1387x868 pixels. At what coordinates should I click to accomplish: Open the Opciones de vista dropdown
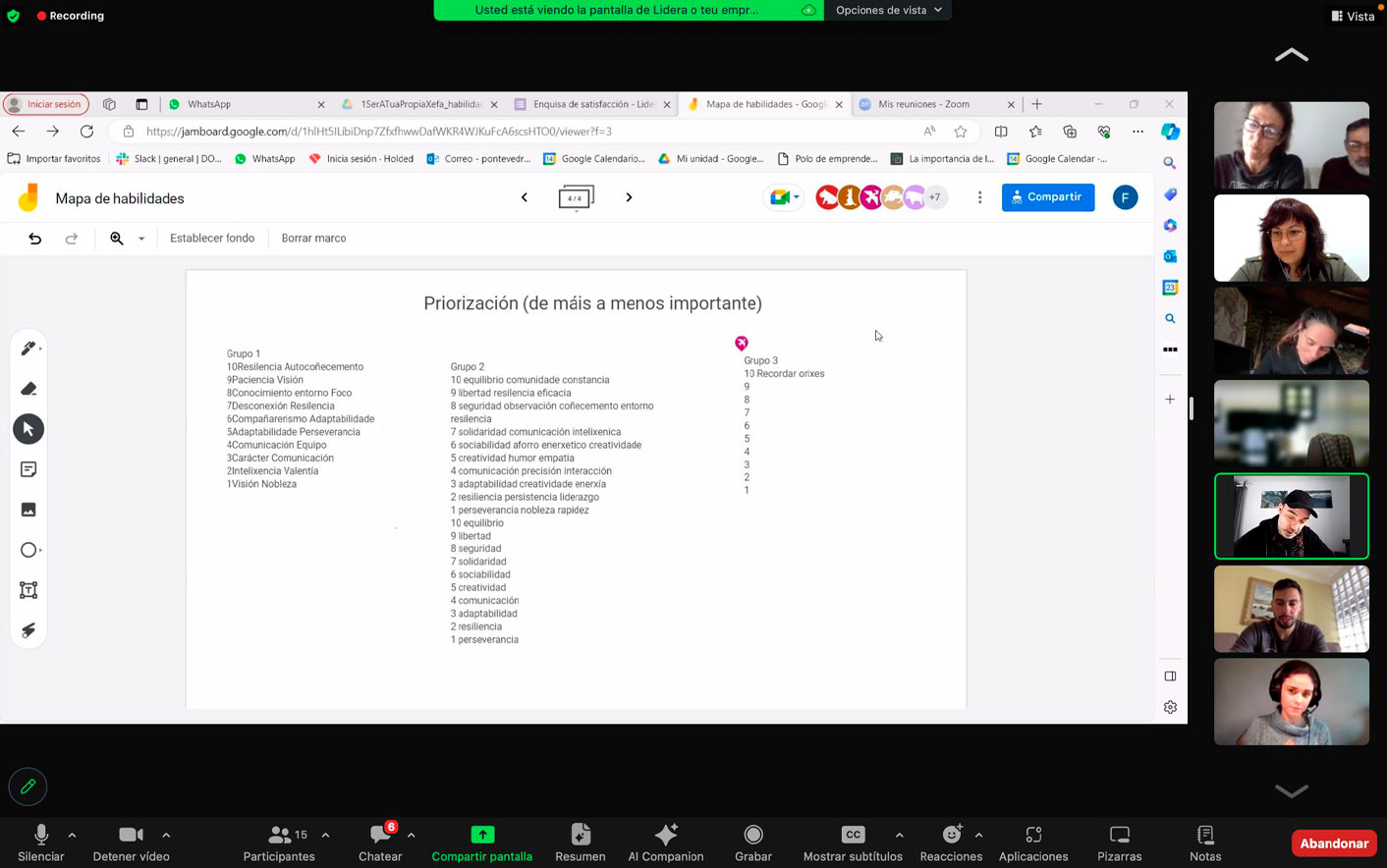[888, 10]
